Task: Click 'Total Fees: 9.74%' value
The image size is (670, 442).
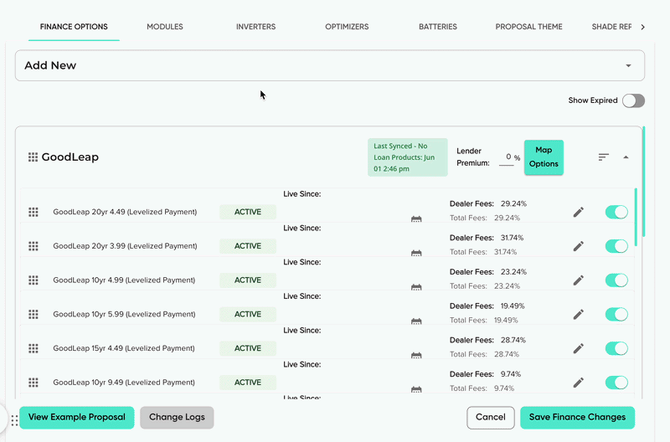Action: coord(482,388)
